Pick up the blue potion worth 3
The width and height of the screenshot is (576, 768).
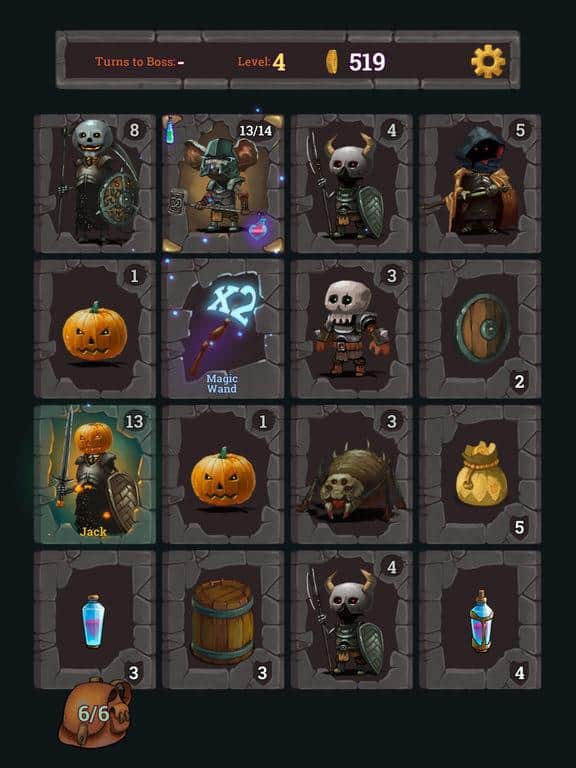pos(95,620)
